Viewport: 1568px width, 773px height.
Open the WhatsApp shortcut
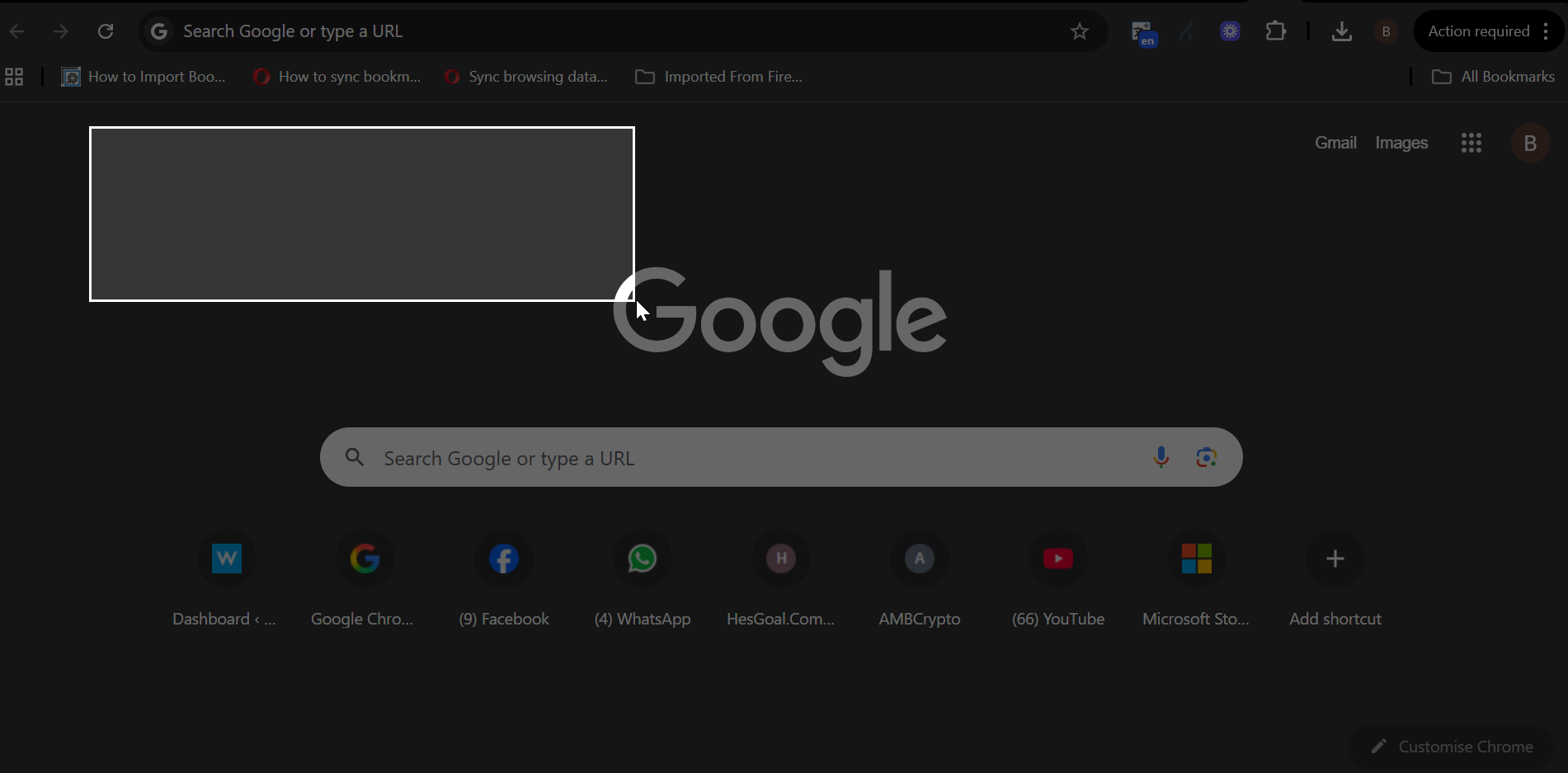[x=643, y=579]
